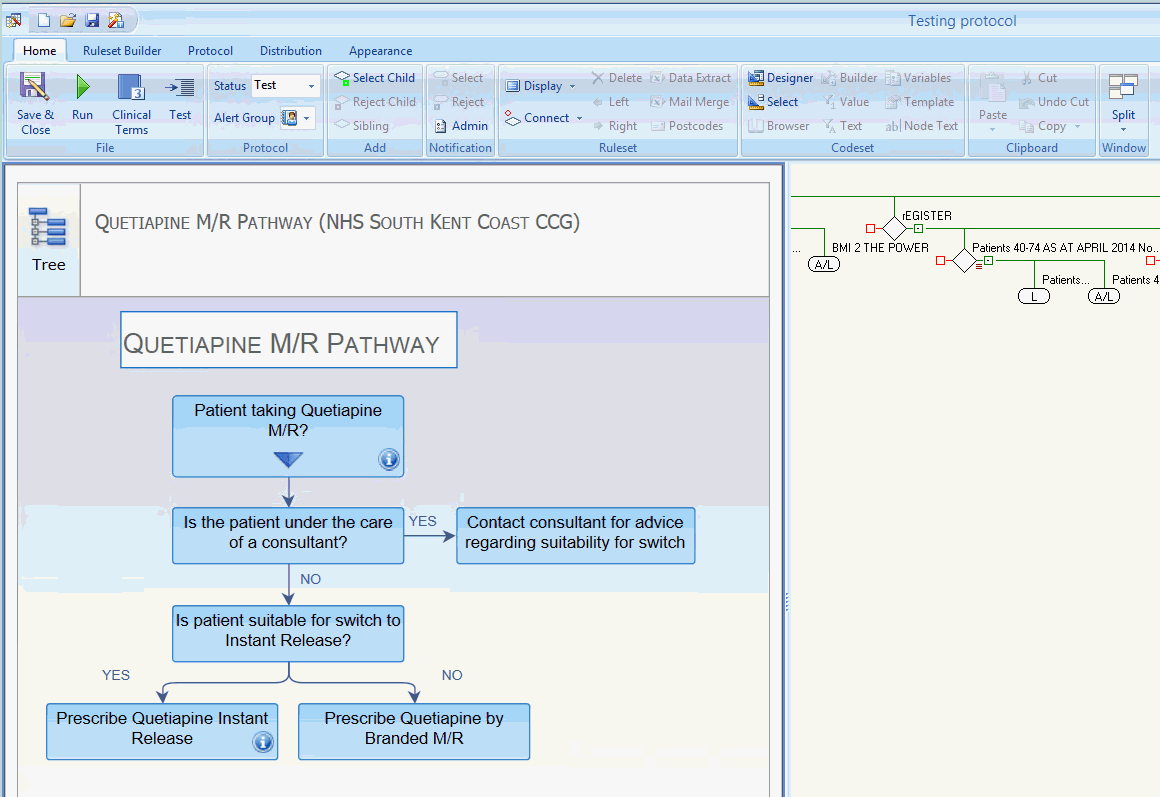Click the Save & Close icon
Image resolution: width=1160 pixels, height=797 pixels.
point(35,88)
